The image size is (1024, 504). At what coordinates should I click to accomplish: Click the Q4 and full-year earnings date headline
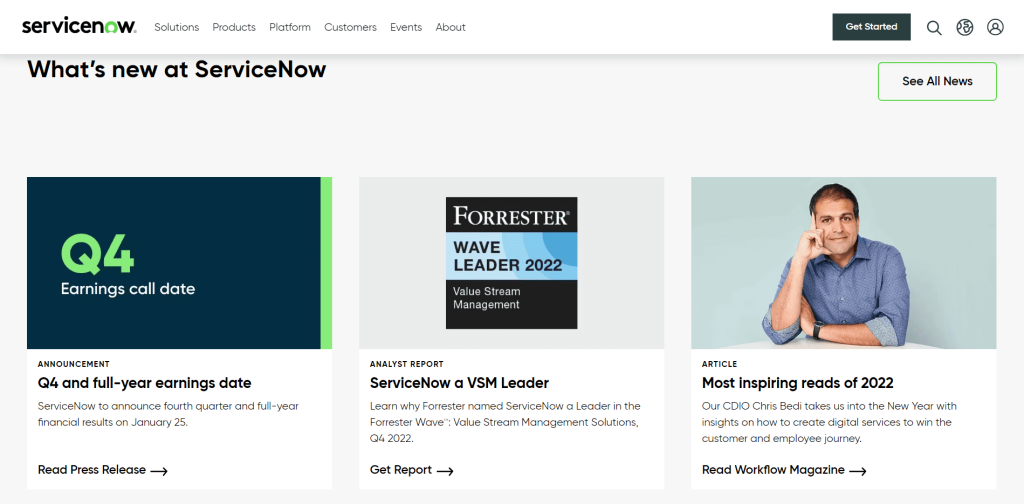click(144, 383)
